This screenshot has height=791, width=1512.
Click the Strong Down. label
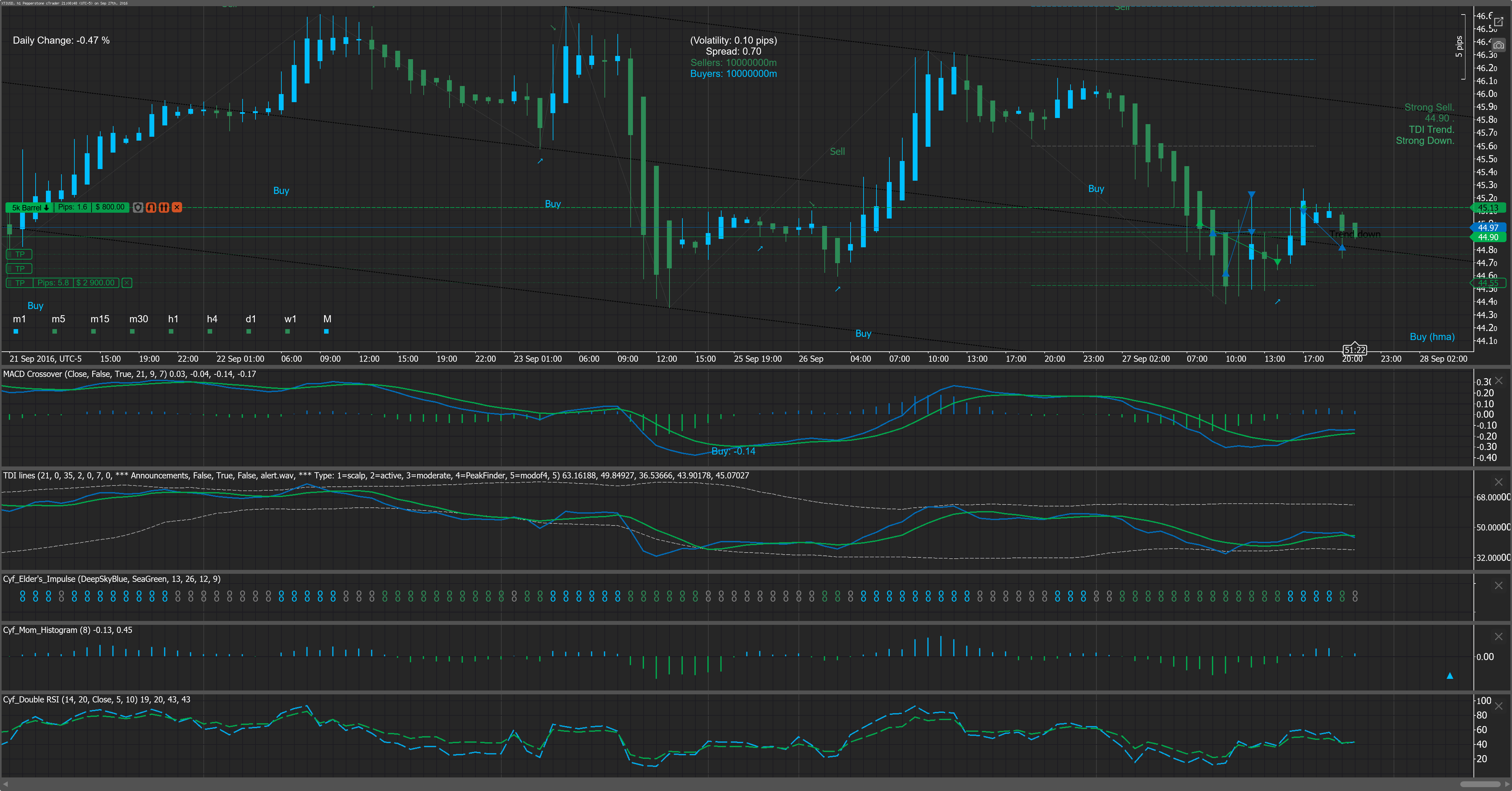click(1425, 141)
